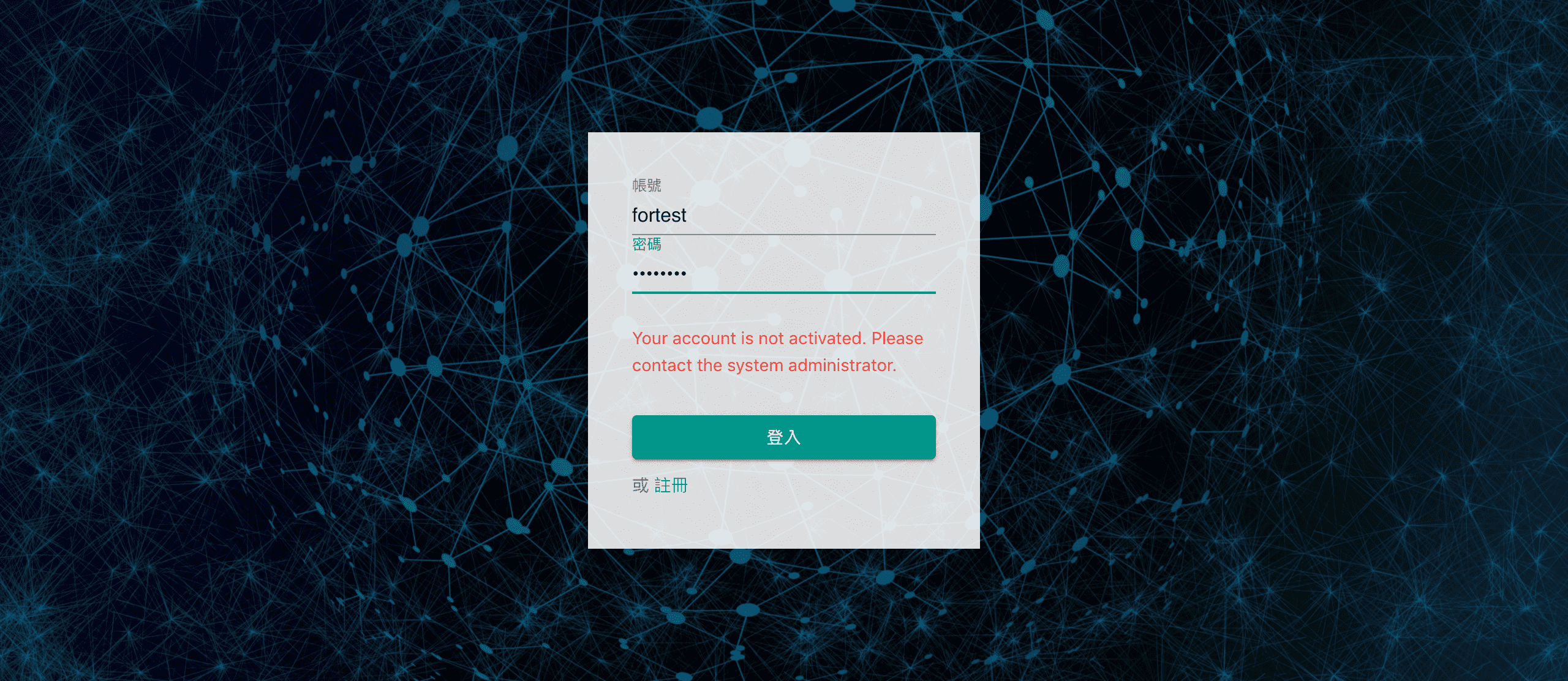
Task: Click the 或 text beside the register link
Action: click(x=641, y=486)
